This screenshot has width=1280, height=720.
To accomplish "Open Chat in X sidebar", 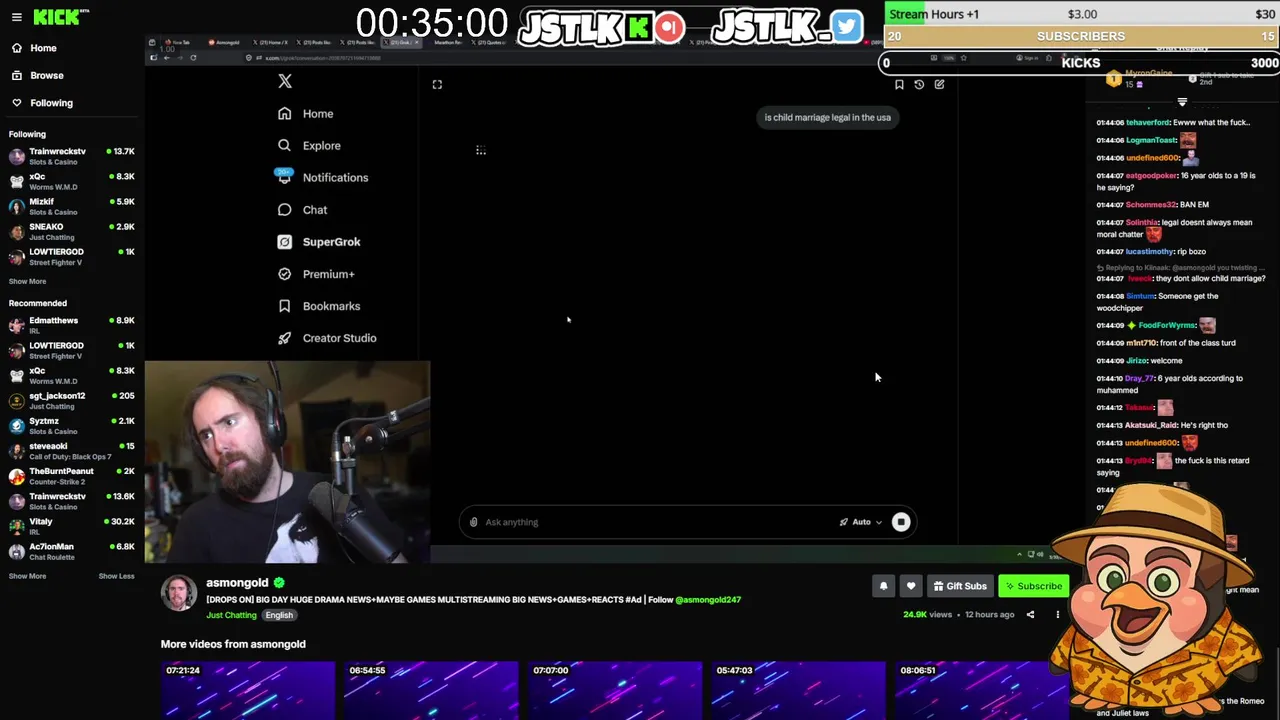I will point(303,210).
